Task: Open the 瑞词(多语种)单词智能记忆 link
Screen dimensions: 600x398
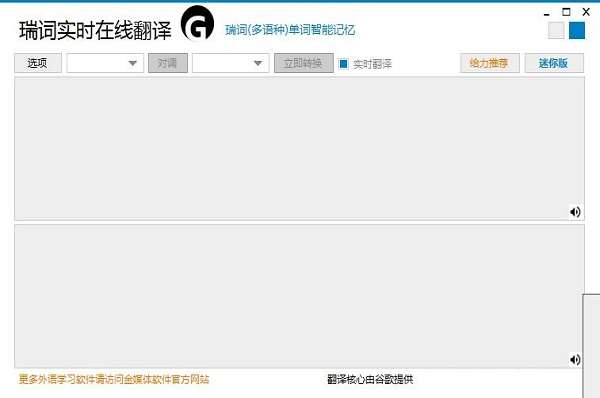Action: pos(290,30)
